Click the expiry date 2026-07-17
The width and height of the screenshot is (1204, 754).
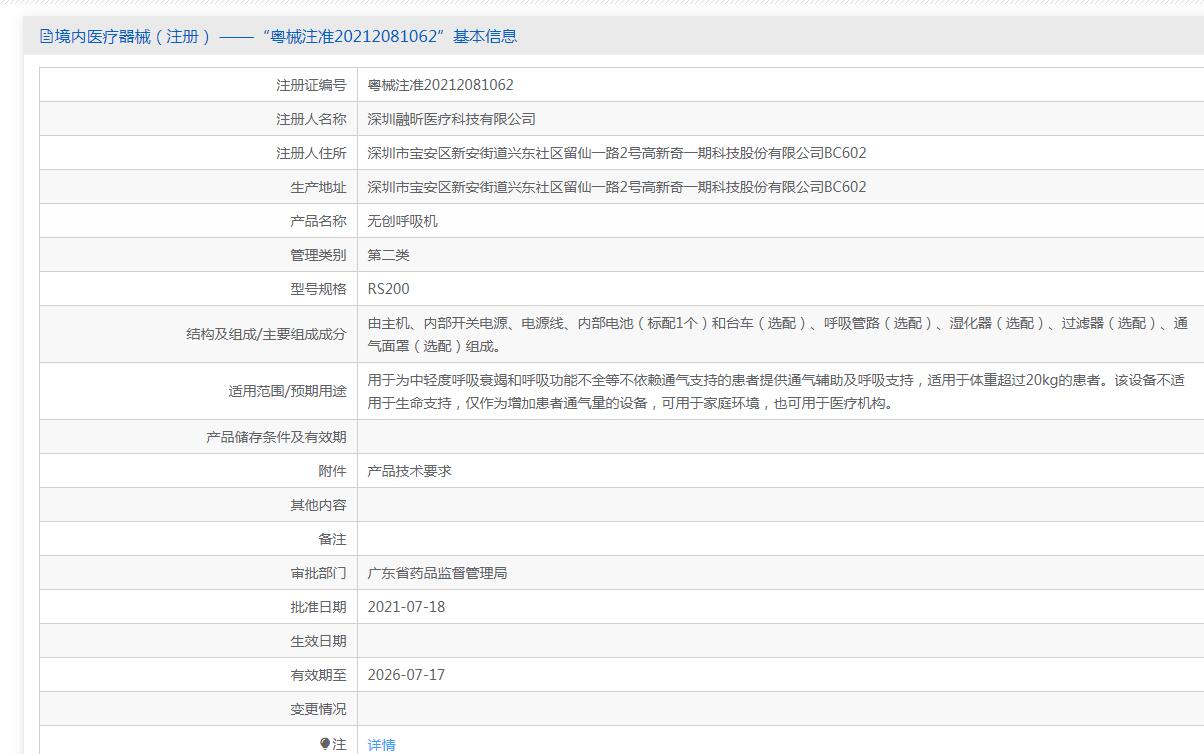click(406, 675)
